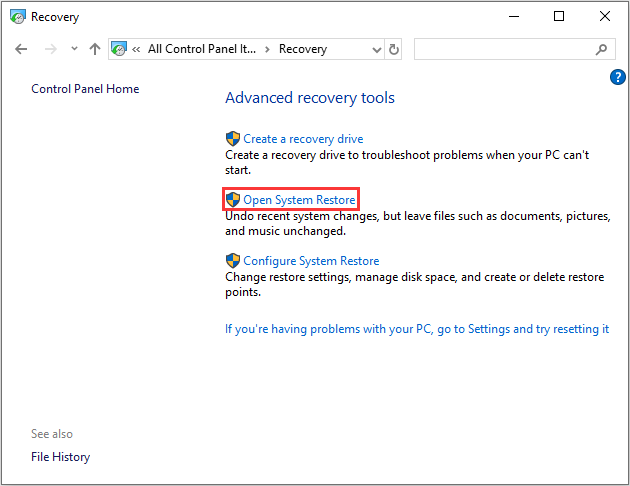Click the Refresh button
Viewport: 630px width, 486px height.
[394, 49]
